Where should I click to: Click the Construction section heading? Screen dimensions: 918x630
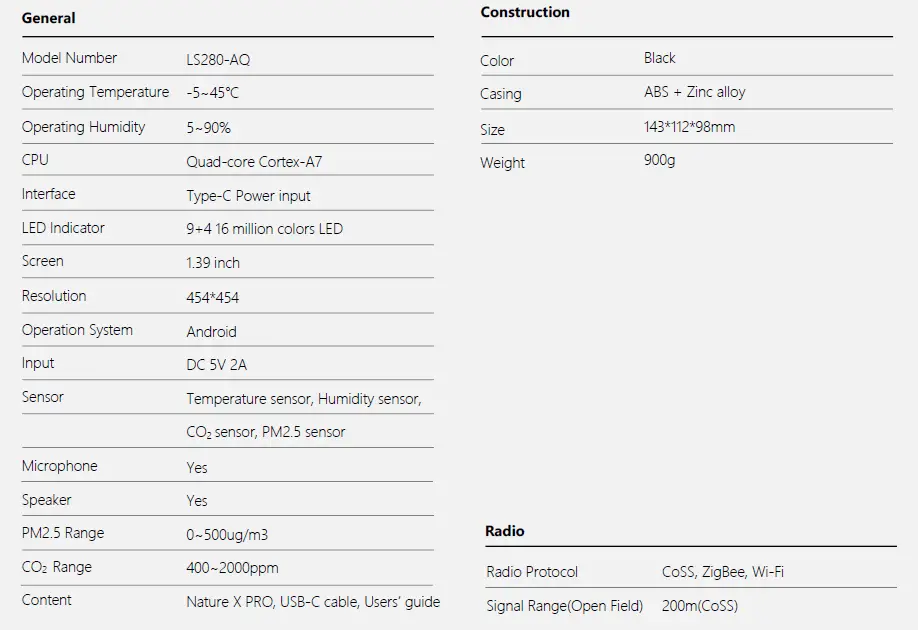[525, 12]
